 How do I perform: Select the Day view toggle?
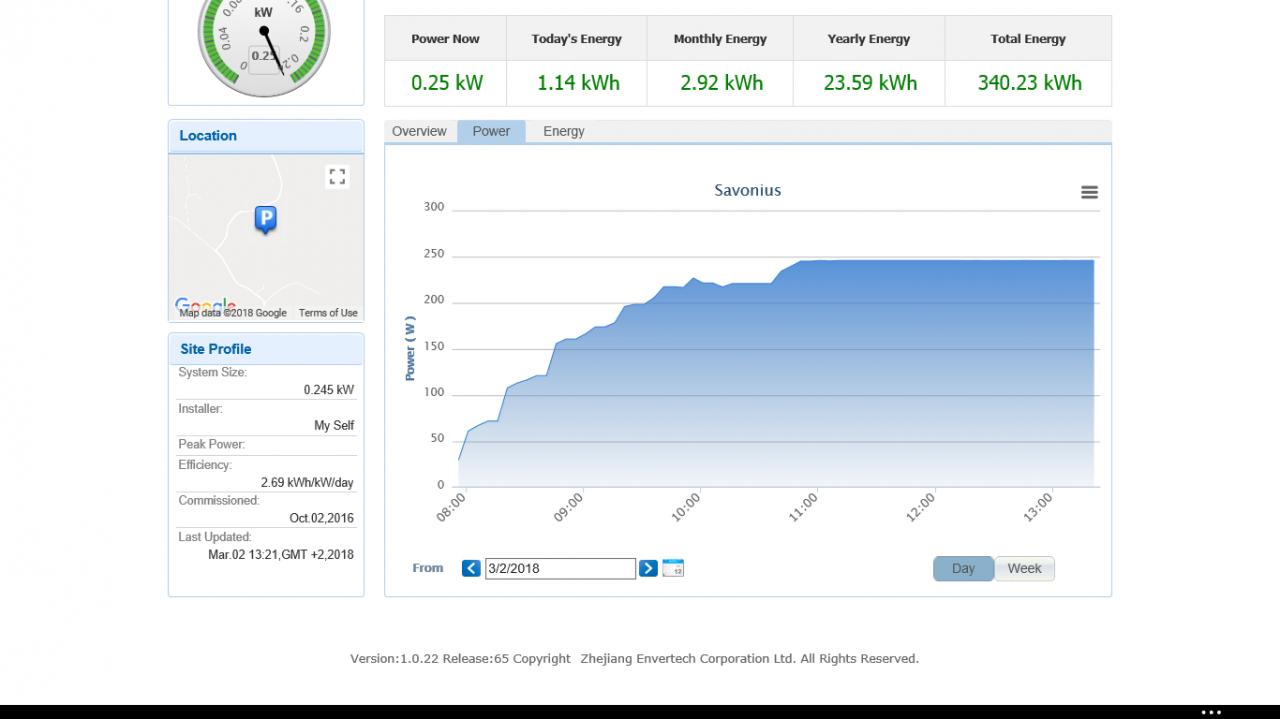click(963, 568)
